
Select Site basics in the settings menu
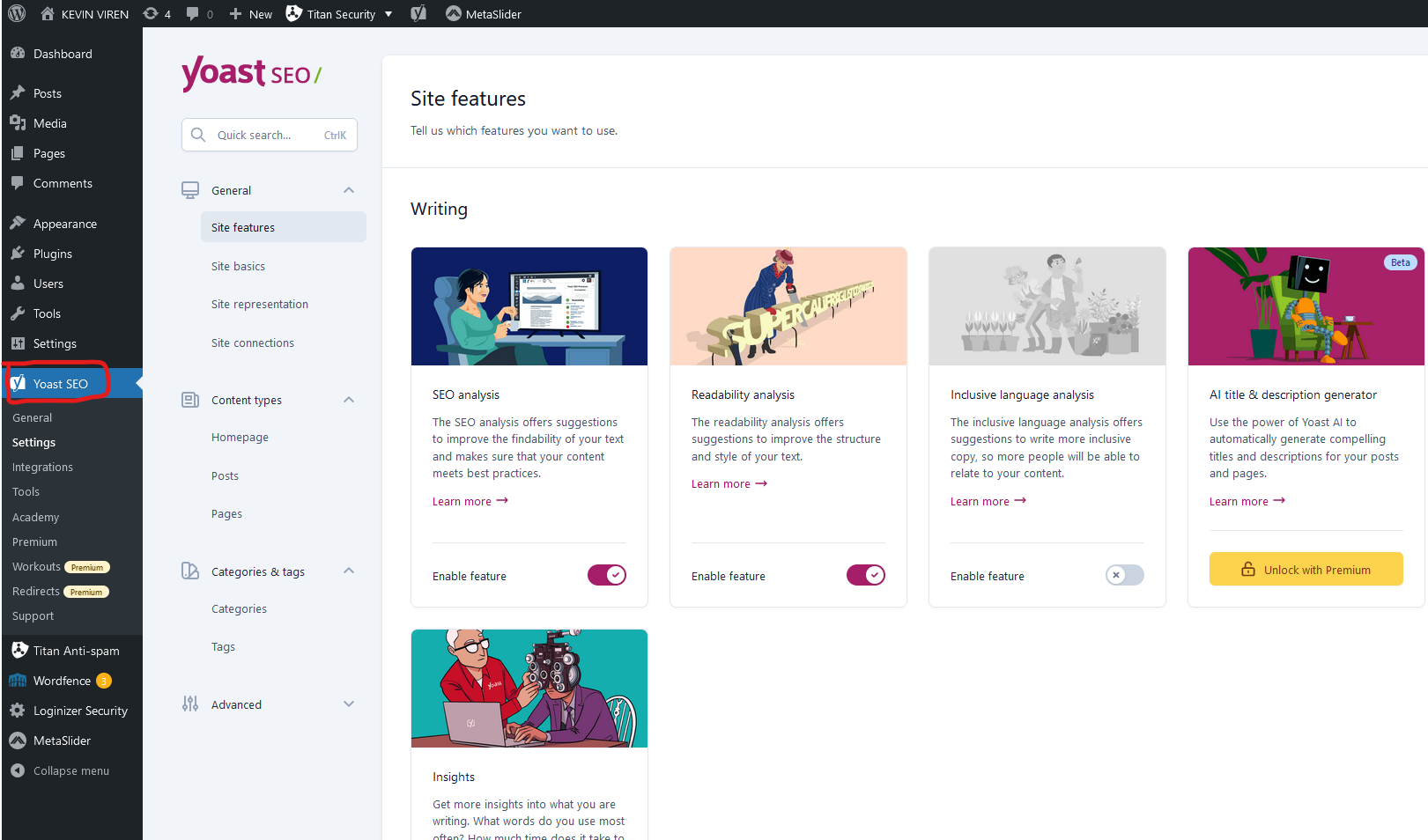click(x=238, y=266)
